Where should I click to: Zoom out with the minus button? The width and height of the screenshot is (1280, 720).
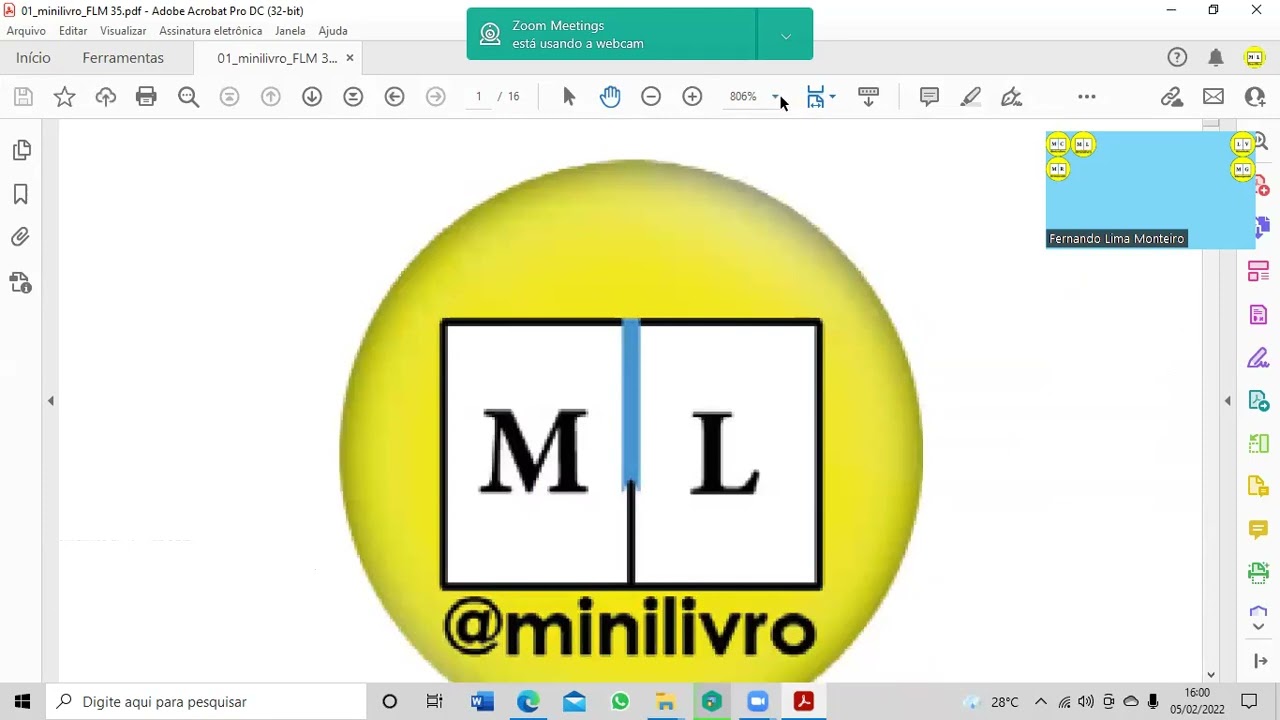pyautogui.click(x=651, y=97)
